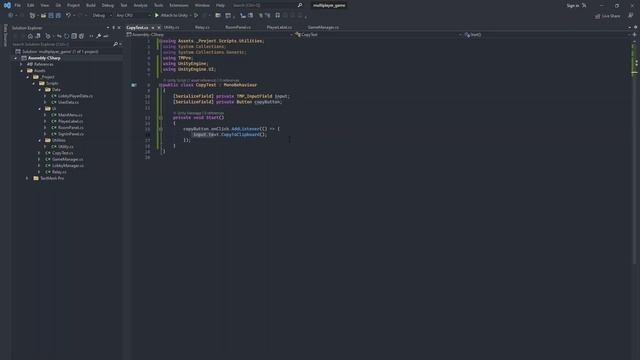Click the Visual Studio search box

tap(267, 5)
